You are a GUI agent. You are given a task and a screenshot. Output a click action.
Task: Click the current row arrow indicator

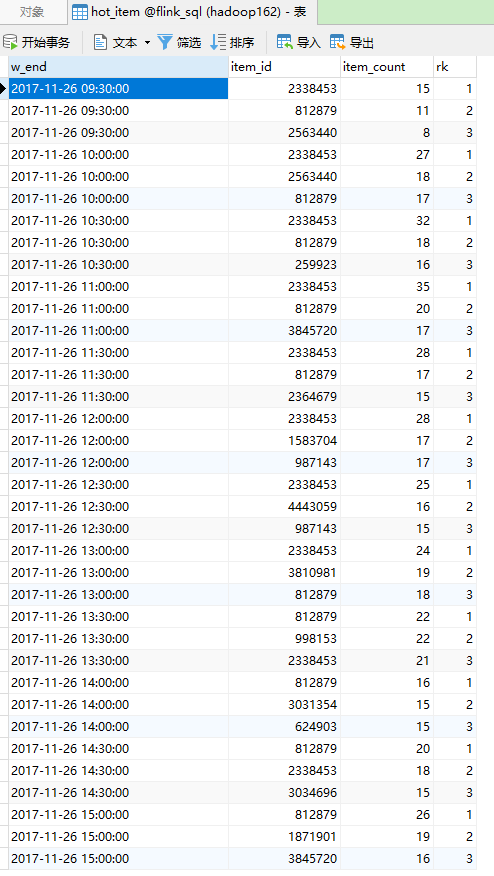(x=3, y=89)
